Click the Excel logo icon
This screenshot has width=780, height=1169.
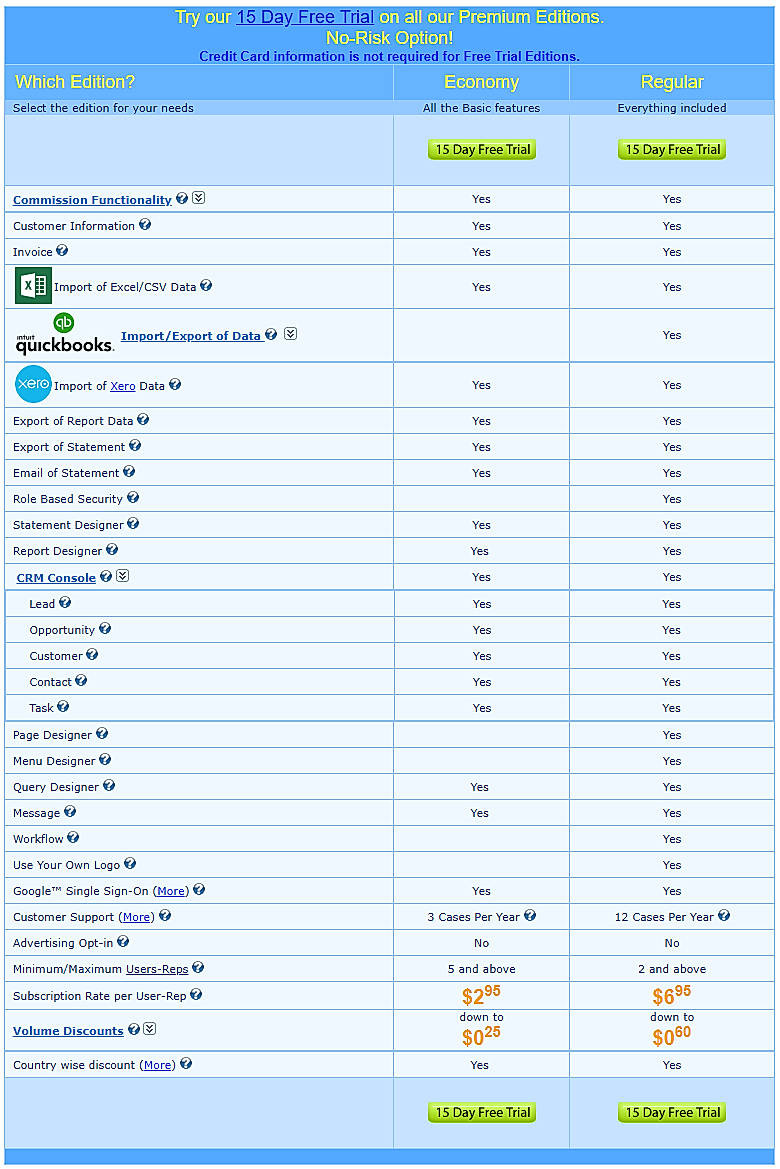pos(34,286)
